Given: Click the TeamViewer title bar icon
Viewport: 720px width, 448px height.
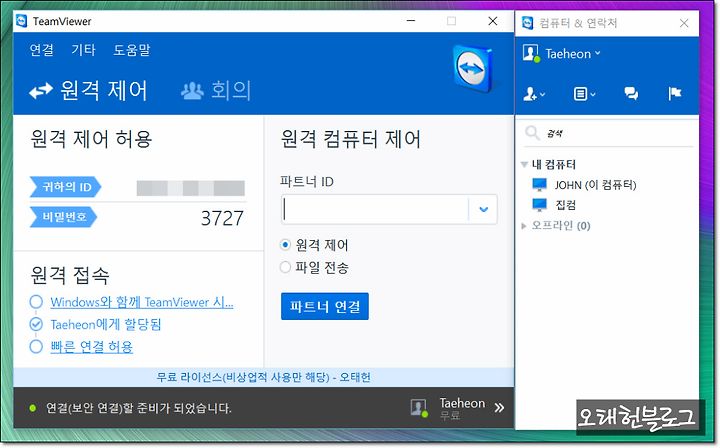Looking at the screenshot, I should coord(22,21).
